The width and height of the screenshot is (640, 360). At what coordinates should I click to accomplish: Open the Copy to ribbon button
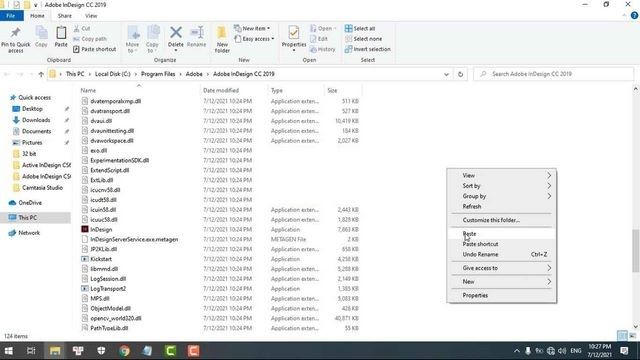pos(152,39)
